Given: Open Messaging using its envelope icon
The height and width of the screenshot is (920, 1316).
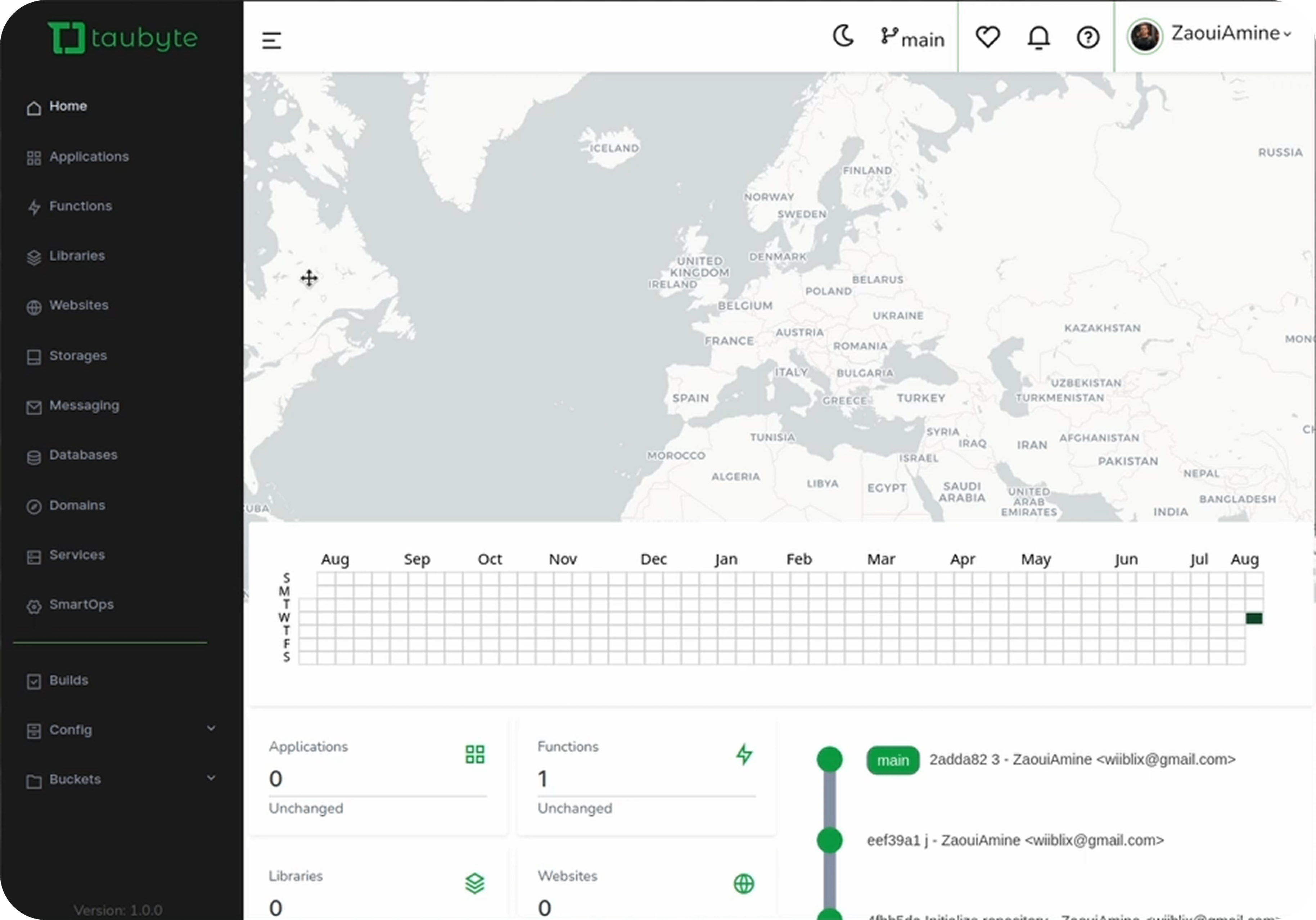Looking at the screenshot, I should pos(34,407).
